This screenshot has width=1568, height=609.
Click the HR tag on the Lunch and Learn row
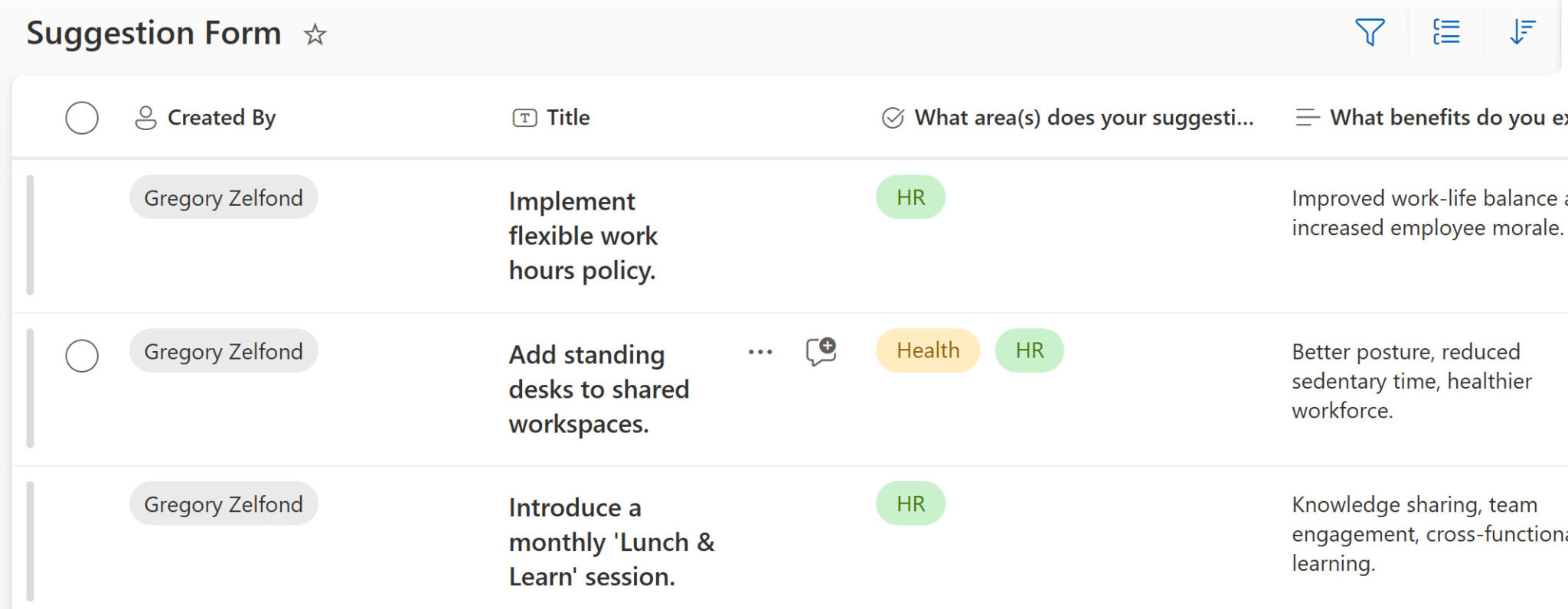[910, 503]
